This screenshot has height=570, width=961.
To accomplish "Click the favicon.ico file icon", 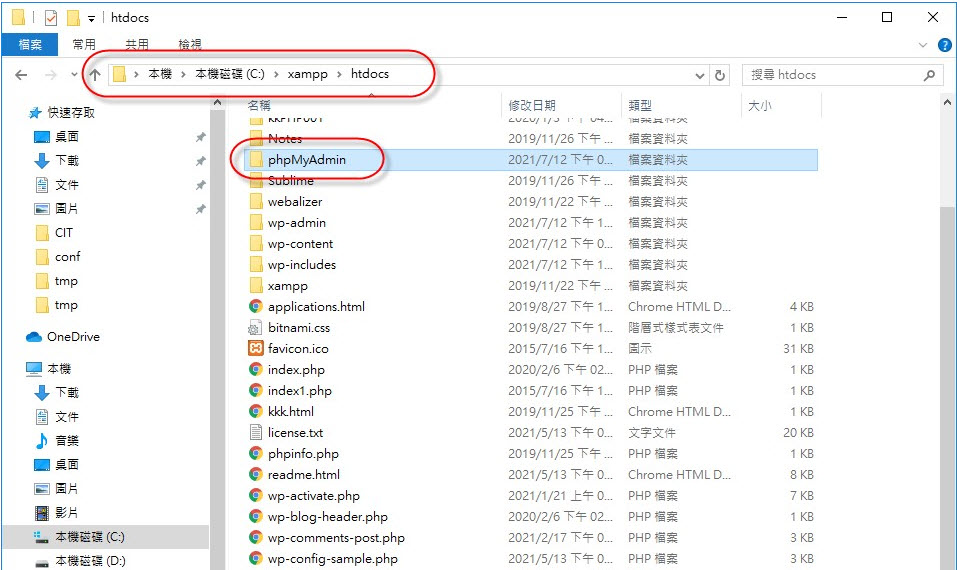I will (256, 349).
